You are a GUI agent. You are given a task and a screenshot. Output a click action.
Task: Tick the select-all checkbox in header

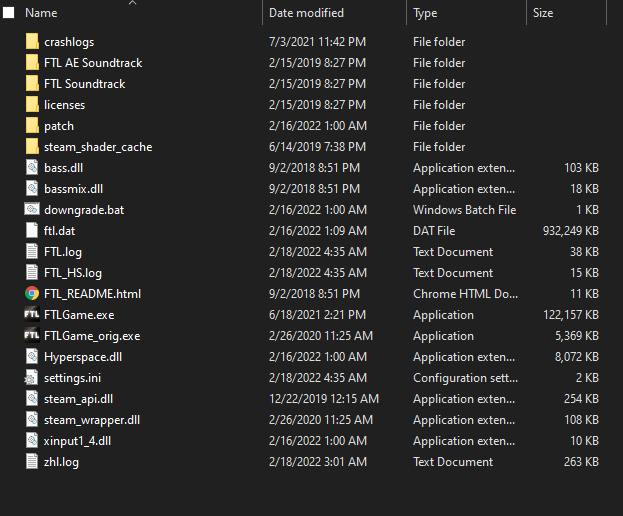pos(9,14)
